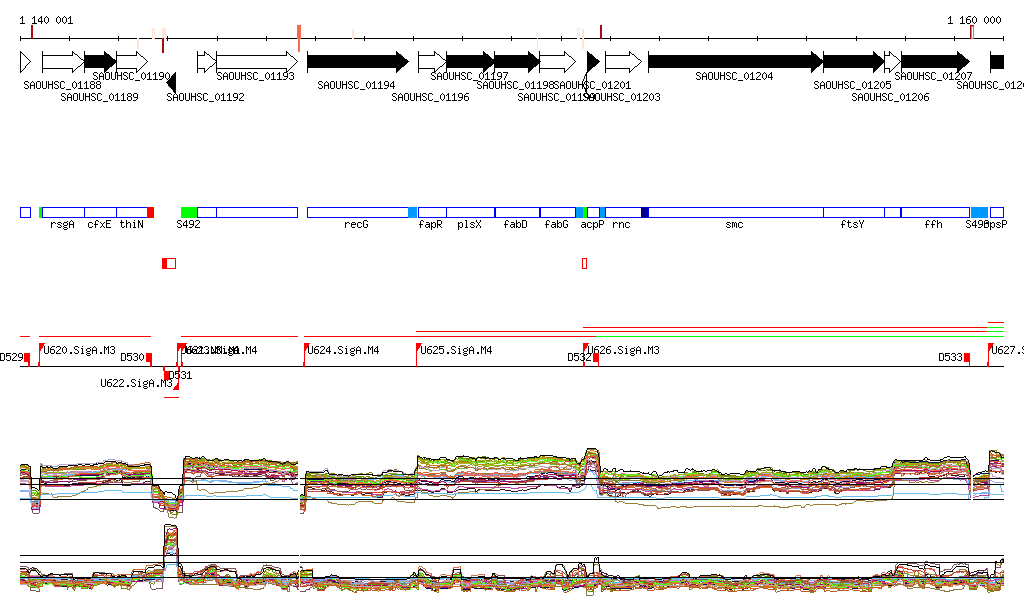Select the green S492 segment box
Screen dimensions: 1024x611
pyautogui.click(x=189, y=212)
